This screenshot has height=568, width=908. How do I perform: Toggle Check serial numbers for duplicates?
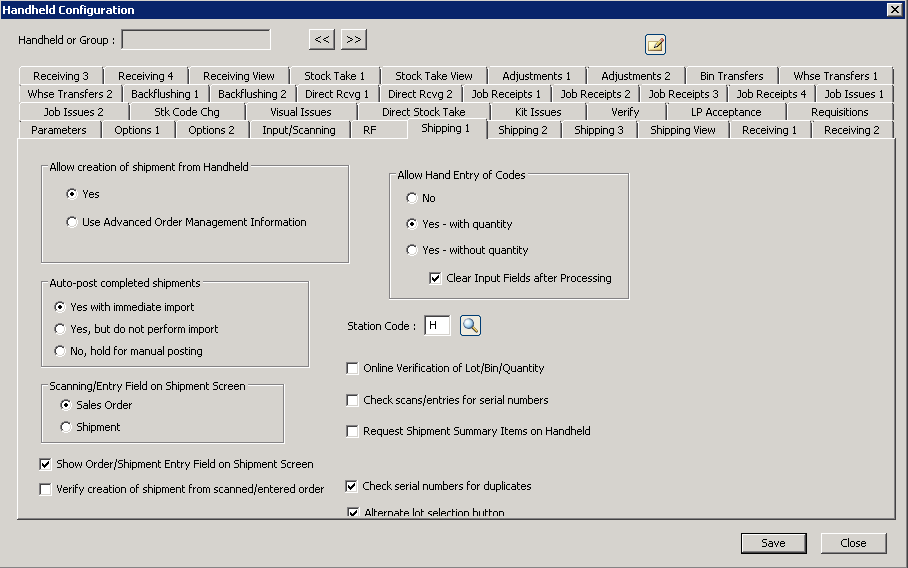pyautogui.click(x=352, y=486)
